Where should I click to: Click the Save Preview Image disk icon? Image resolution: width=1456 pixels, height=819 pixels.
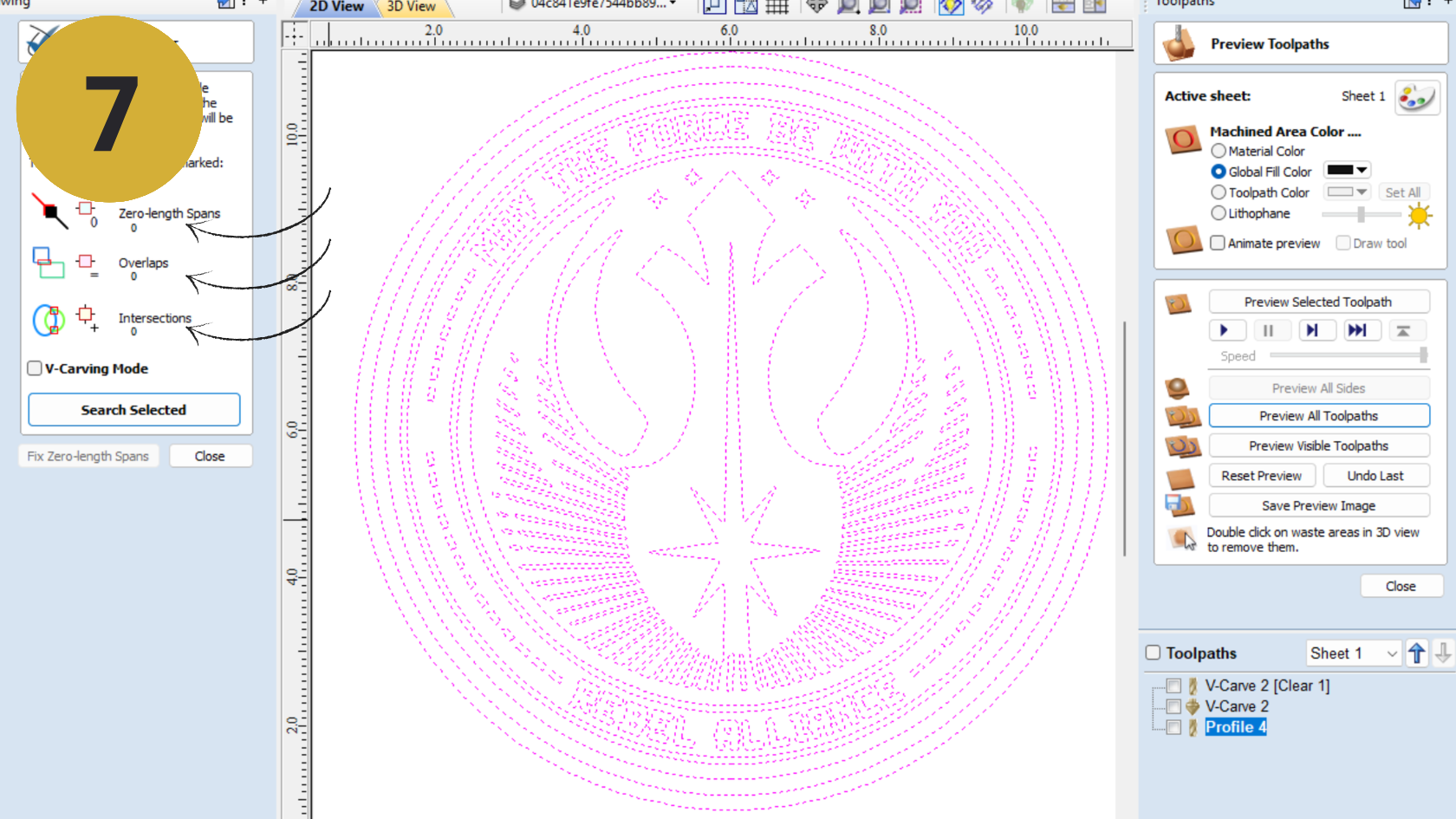[1180, 505]
